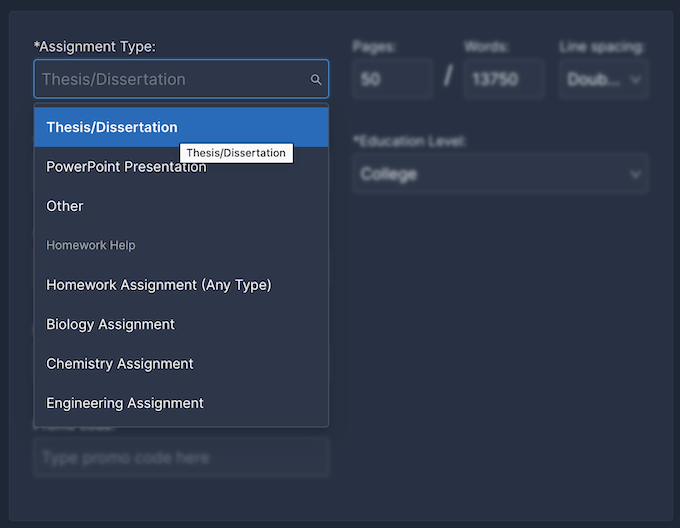Select Homework Assignment (Any Type)

[158, 285]
